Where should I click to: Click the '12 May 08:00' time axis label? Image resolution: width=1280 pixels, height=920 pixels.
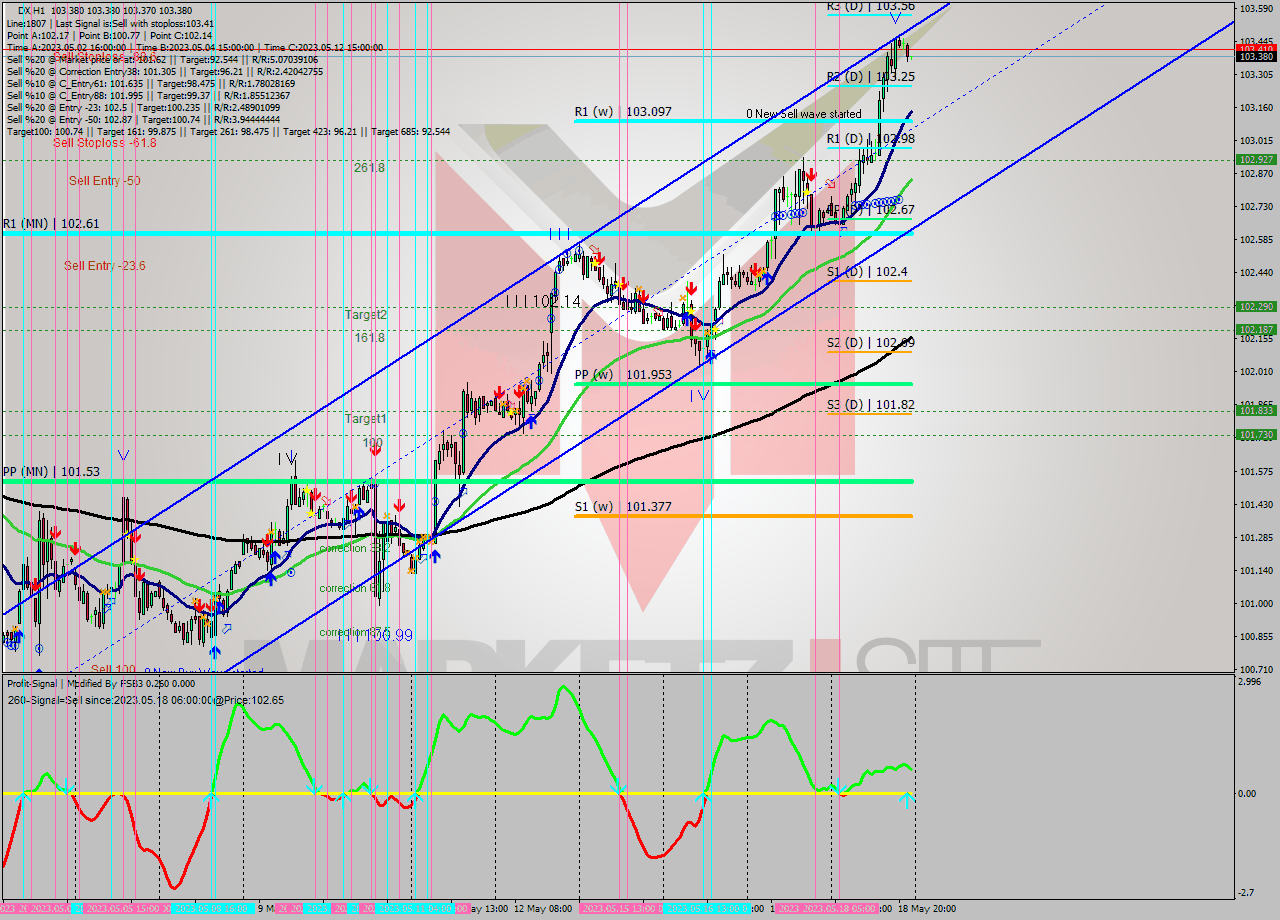tap(544, 909)
